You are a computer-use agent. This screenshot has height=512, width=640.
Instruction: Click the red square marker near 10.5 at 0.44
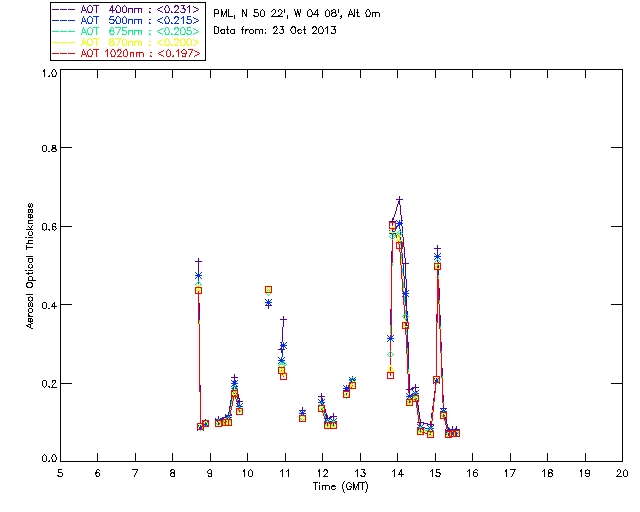tap(268, 289)
